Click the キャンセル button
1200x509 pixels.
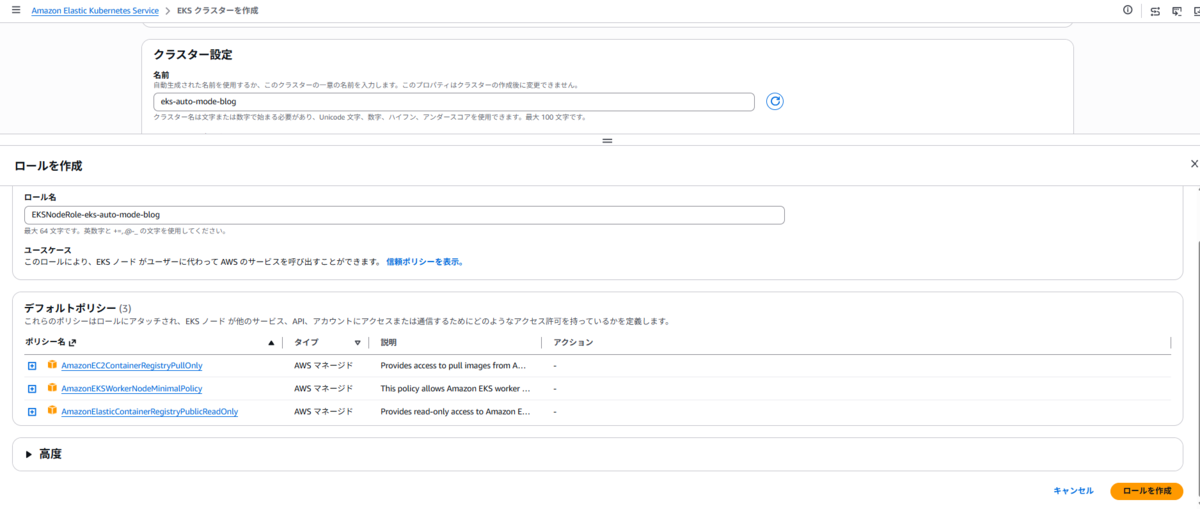1073,491
